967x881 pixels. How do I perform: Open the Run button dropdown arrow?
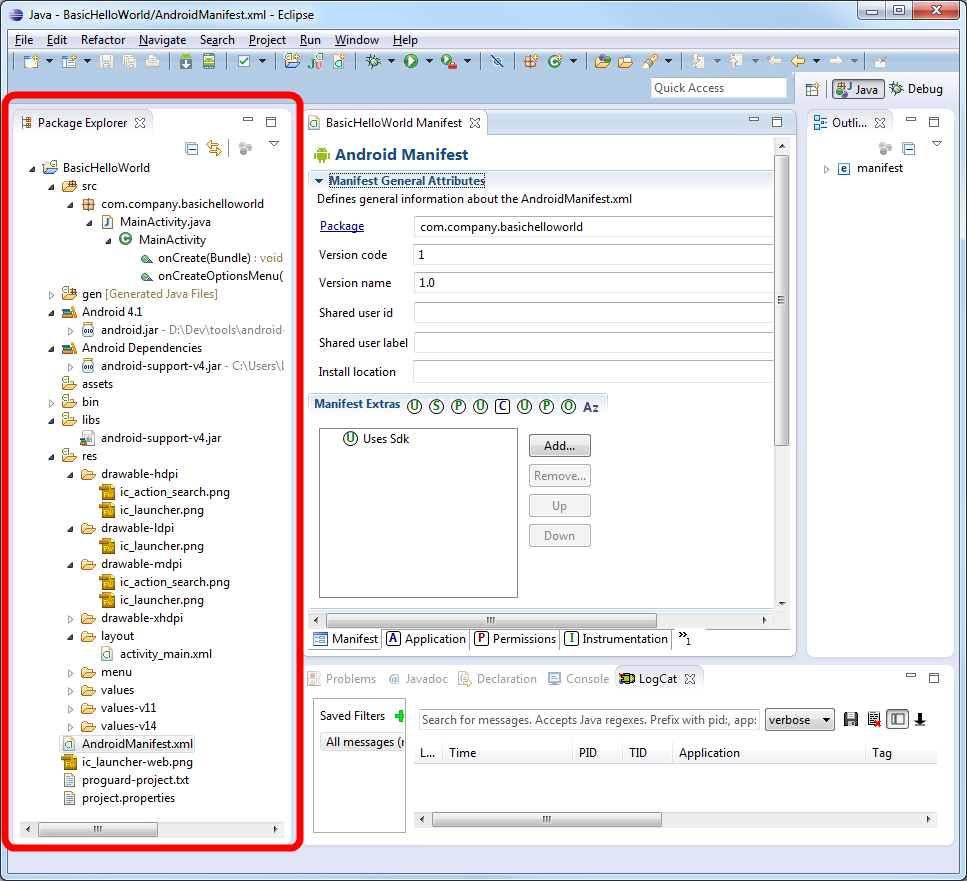coord(429,61)
